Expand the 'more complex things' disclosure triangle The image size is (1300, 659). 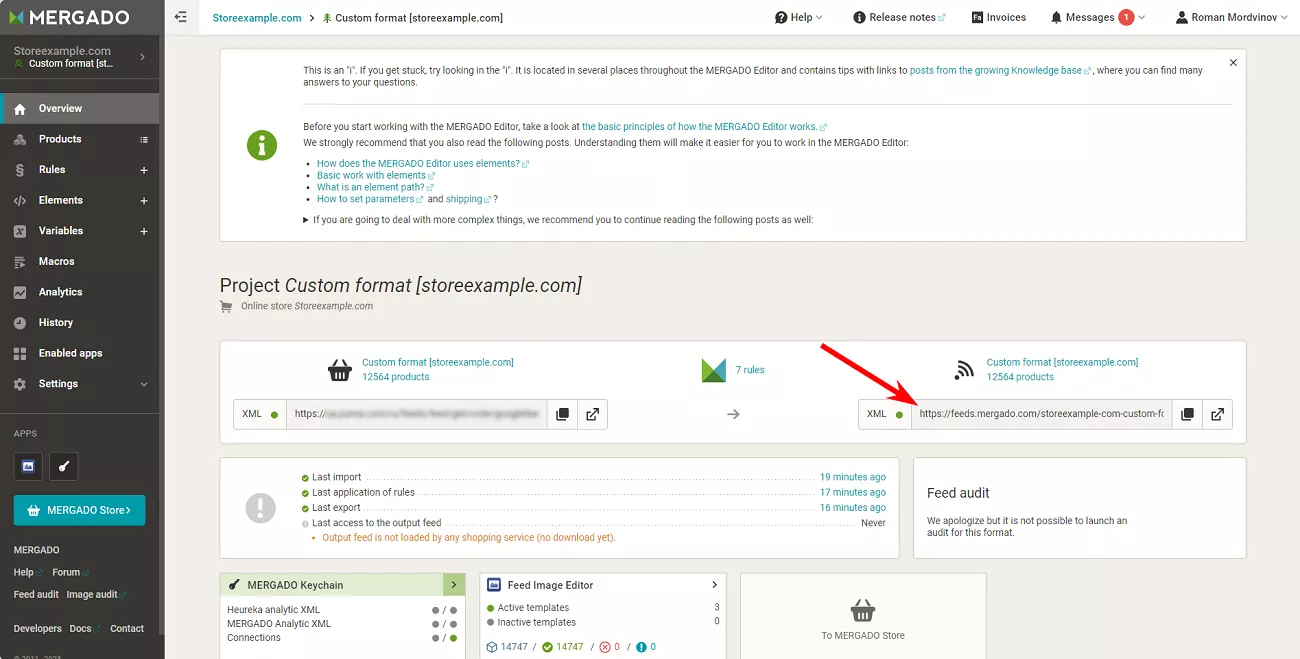pos(306,220)
